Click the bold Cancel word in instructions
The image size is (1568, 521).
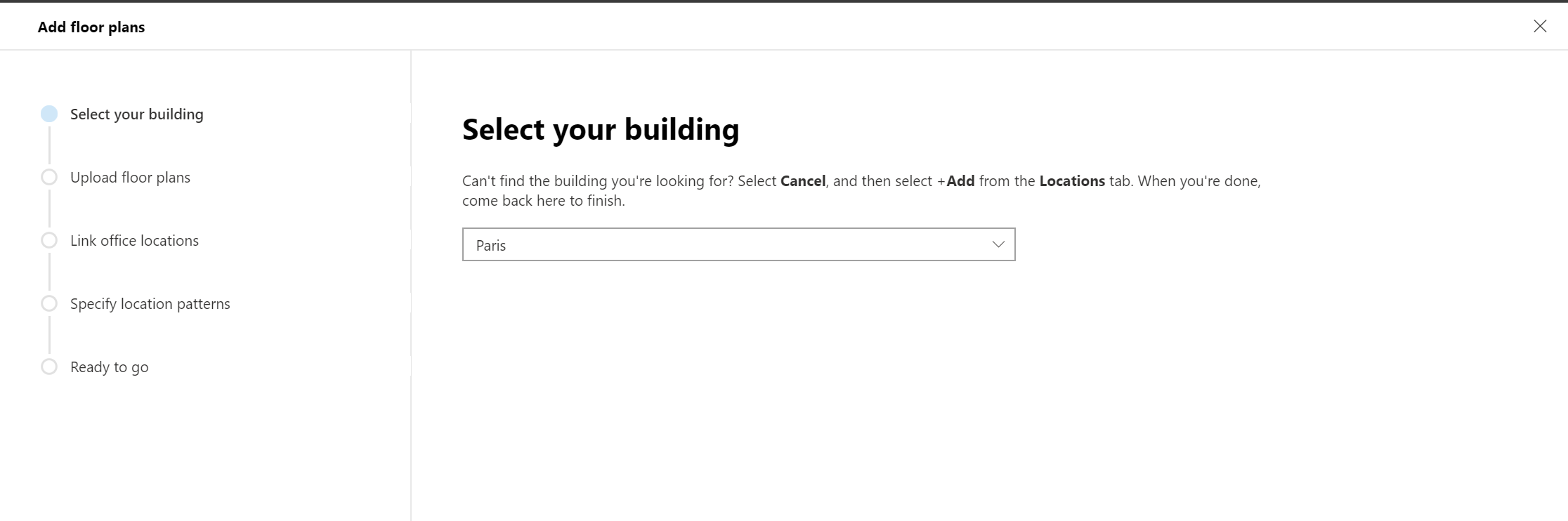point(803,181)
